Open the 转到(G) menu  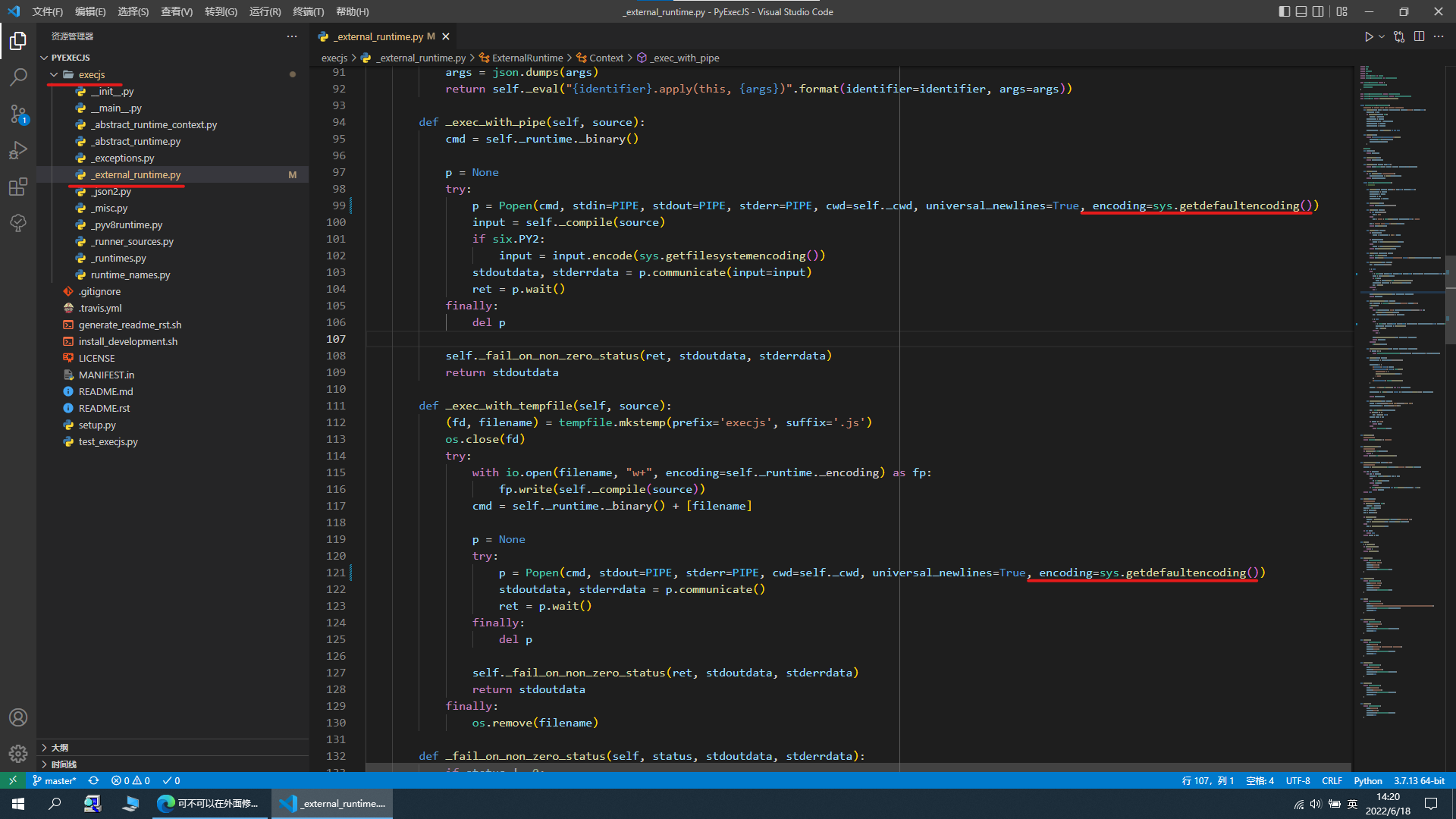coord(221,11)
